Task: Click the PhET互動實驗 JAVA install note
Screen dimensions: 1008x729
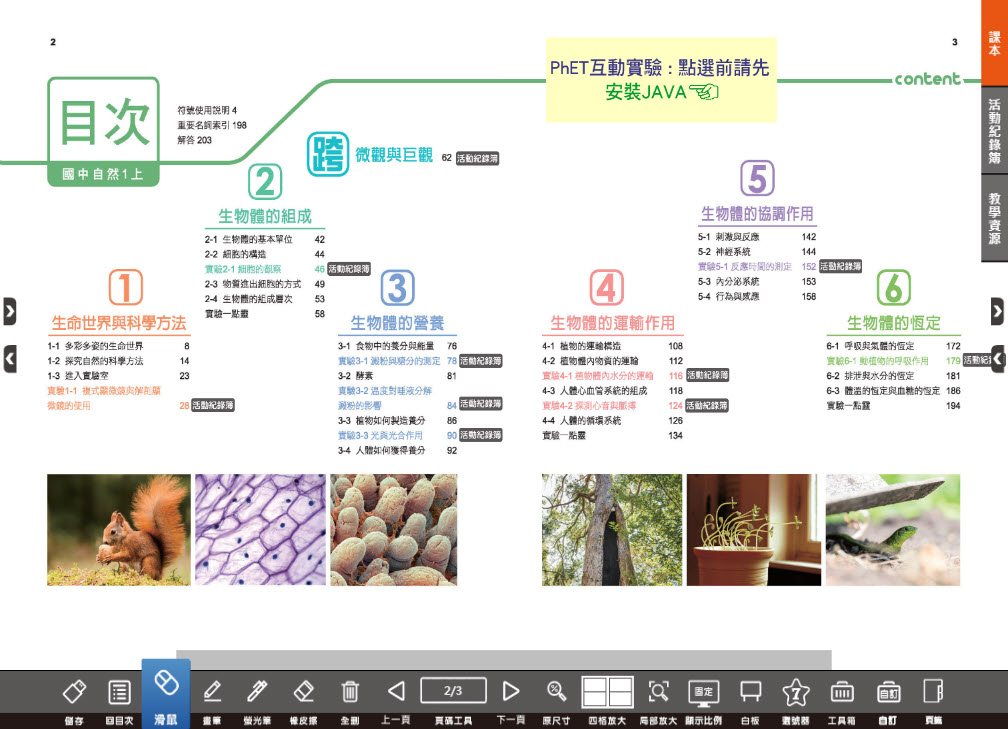Action: coord(661,80)
